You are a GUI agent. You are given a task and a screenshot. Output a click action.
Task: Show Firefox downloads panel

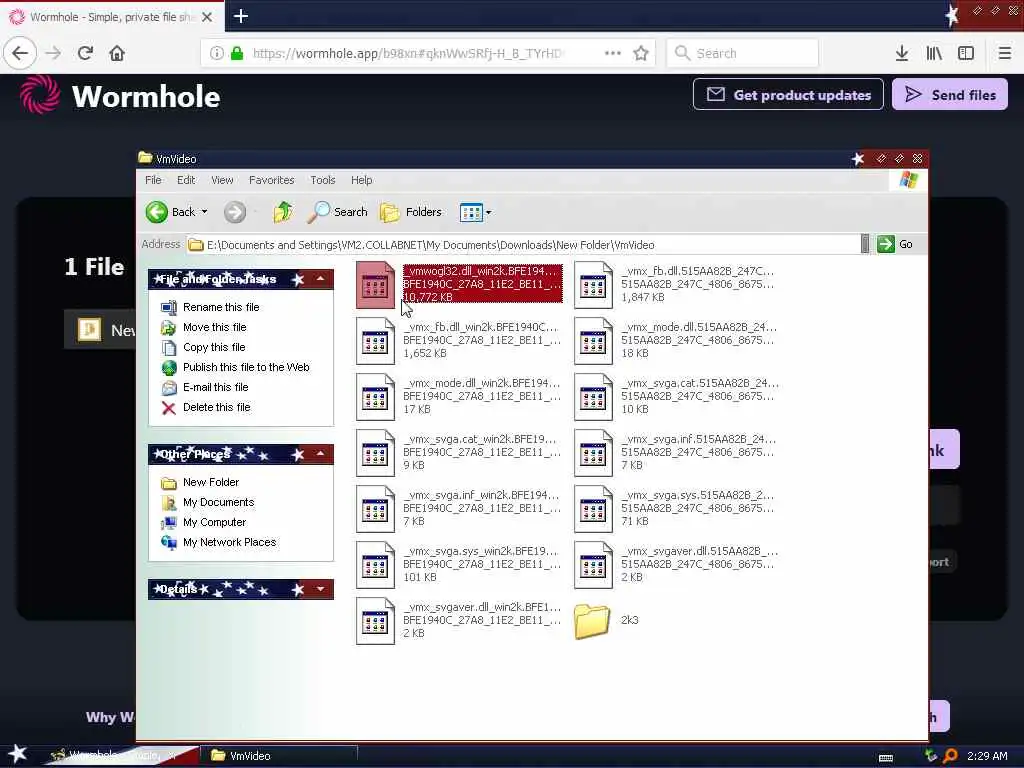pyautogui.click(x=902, y=53)
